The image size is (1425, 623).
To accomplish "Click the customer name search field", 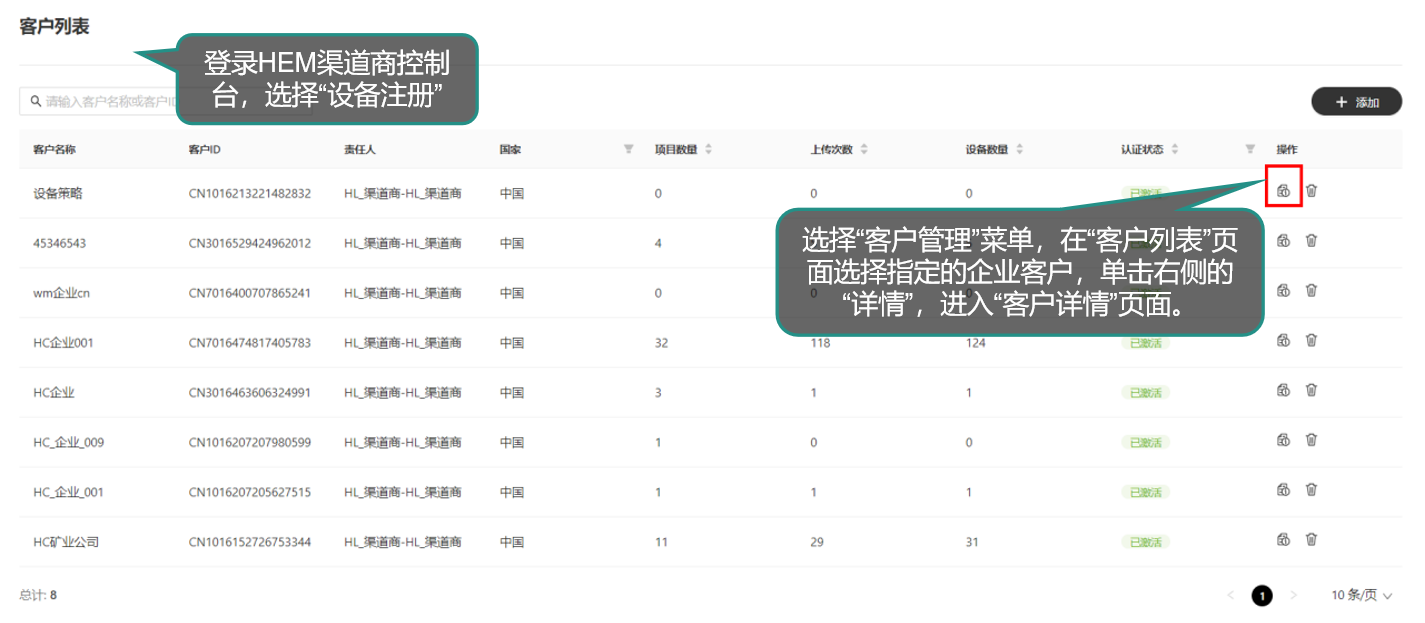I will 100,101.
